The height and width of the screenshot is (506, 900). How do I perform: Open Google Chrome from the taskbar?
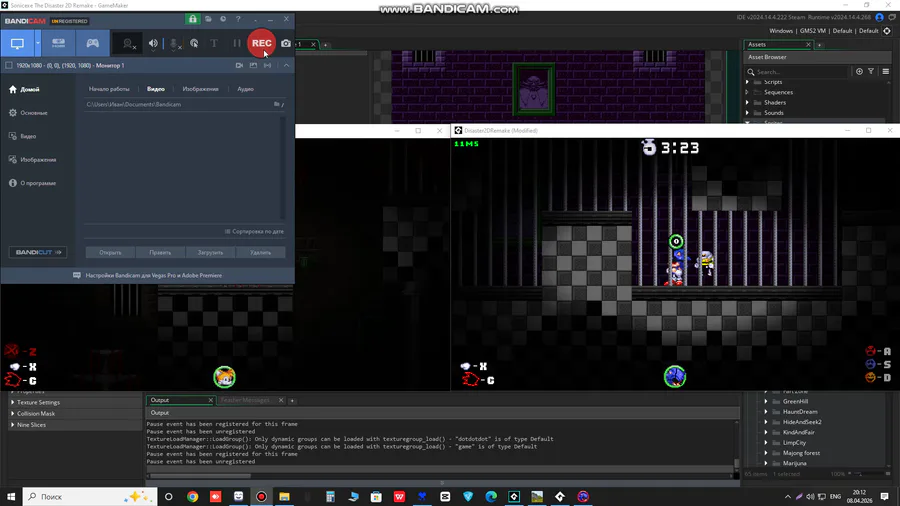click(192, 497)
